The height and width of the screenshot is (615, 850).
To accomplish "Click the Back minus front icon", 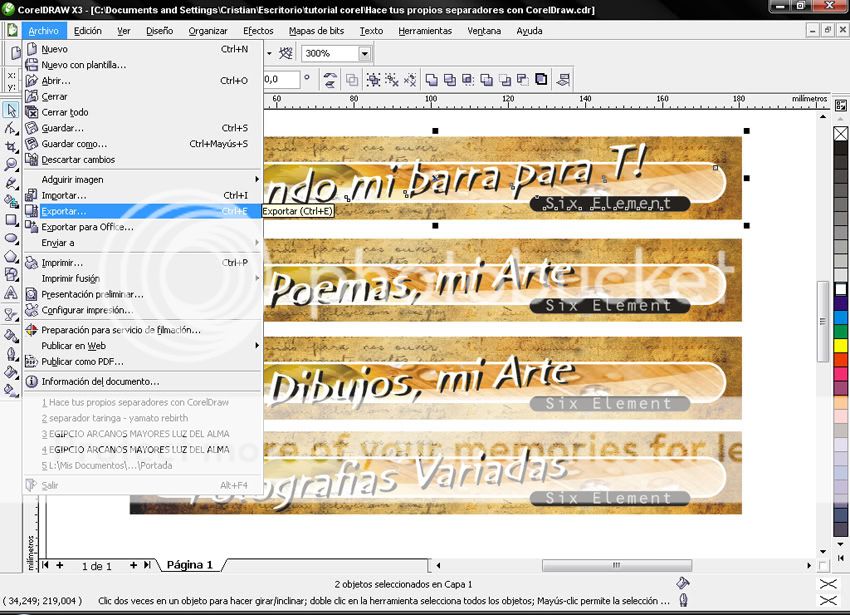I will tap(523, 80).
